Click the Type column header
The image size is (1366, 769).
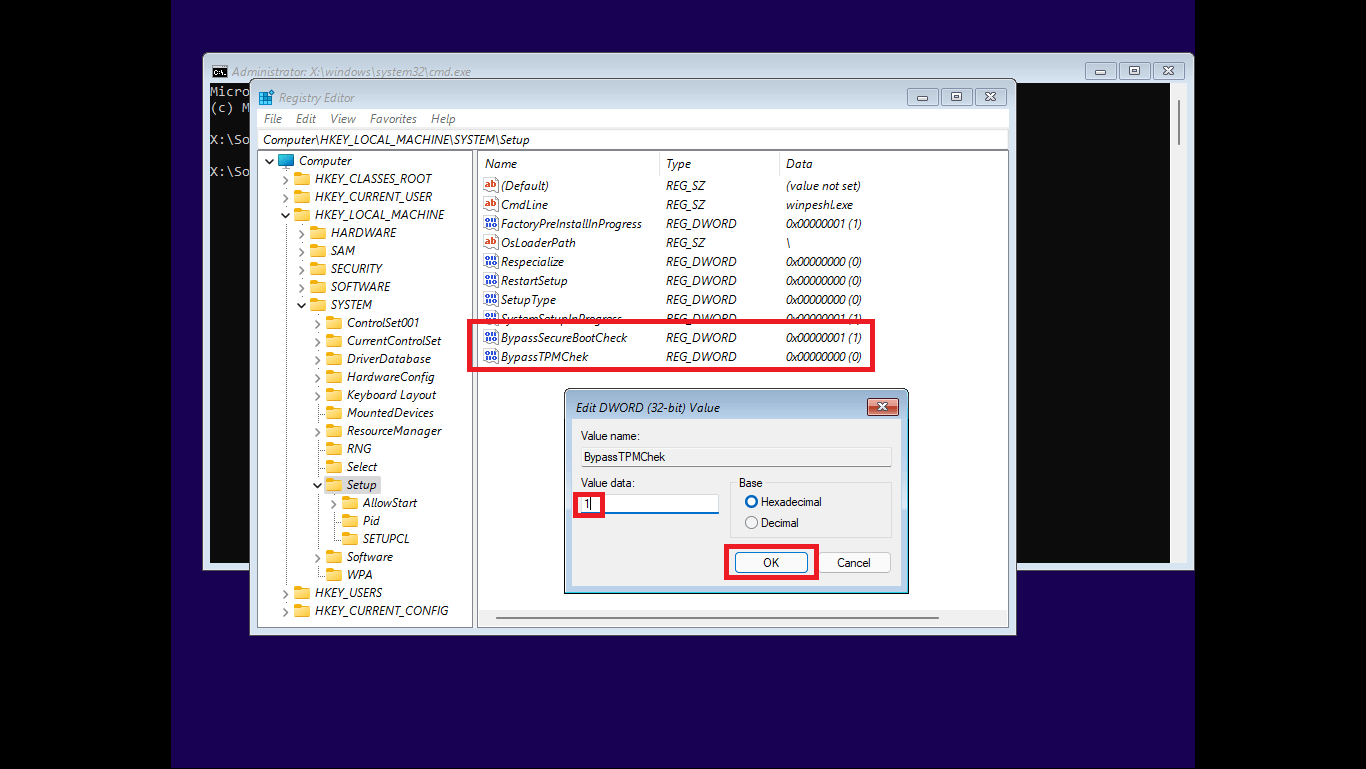coord(720,164)
